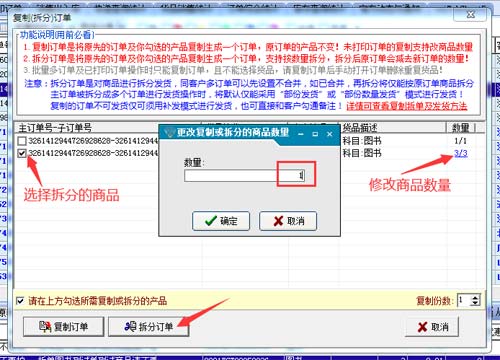Toggle the 请在上方勾选所需复制或拆分的产品 checkbox
This screenshot has width=500, height=360.
point(20,301)
